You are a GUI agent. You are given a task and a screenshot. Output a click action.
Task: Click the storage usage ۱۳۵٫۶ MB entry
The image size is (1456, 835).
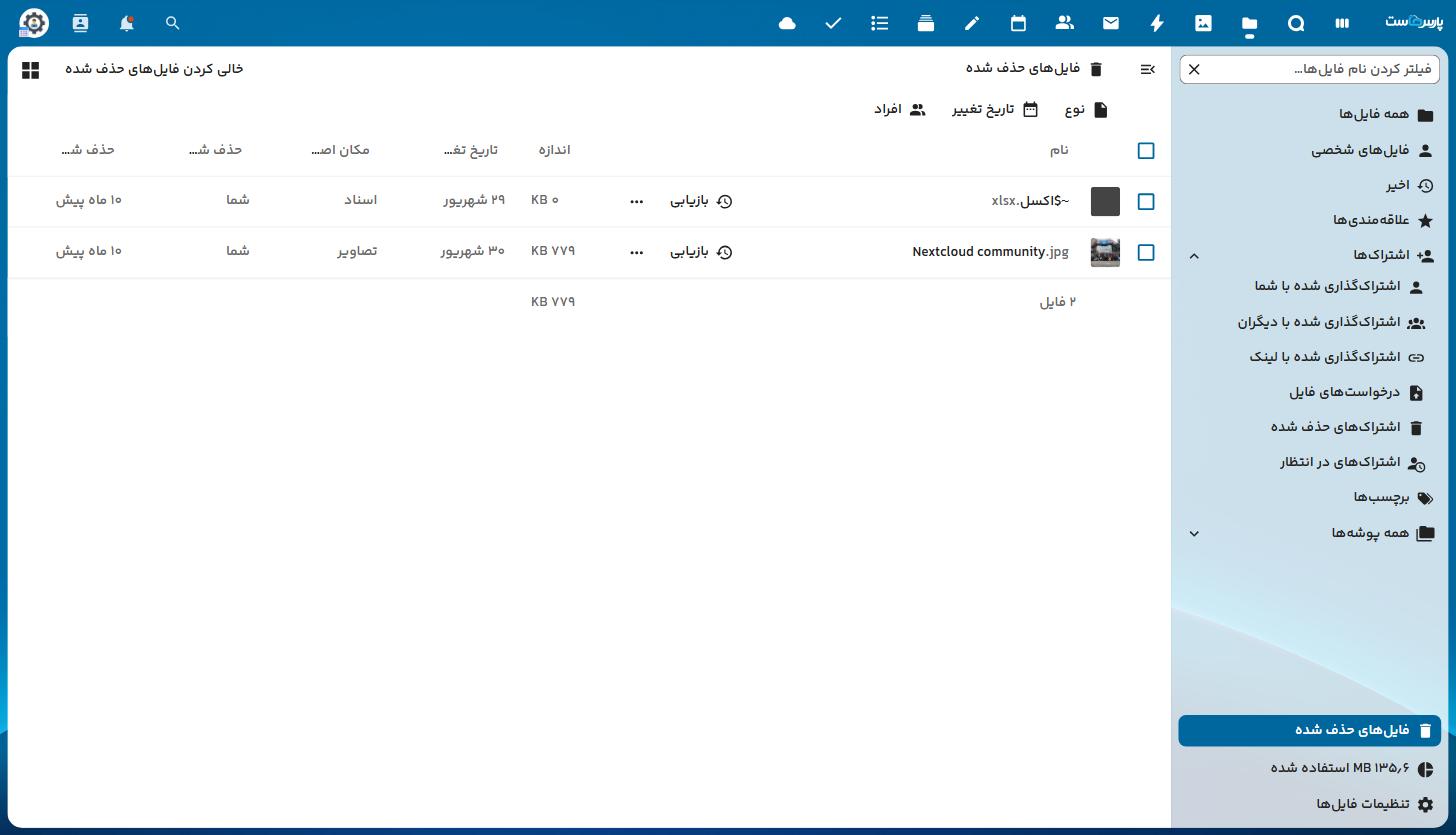(1309, 768)
